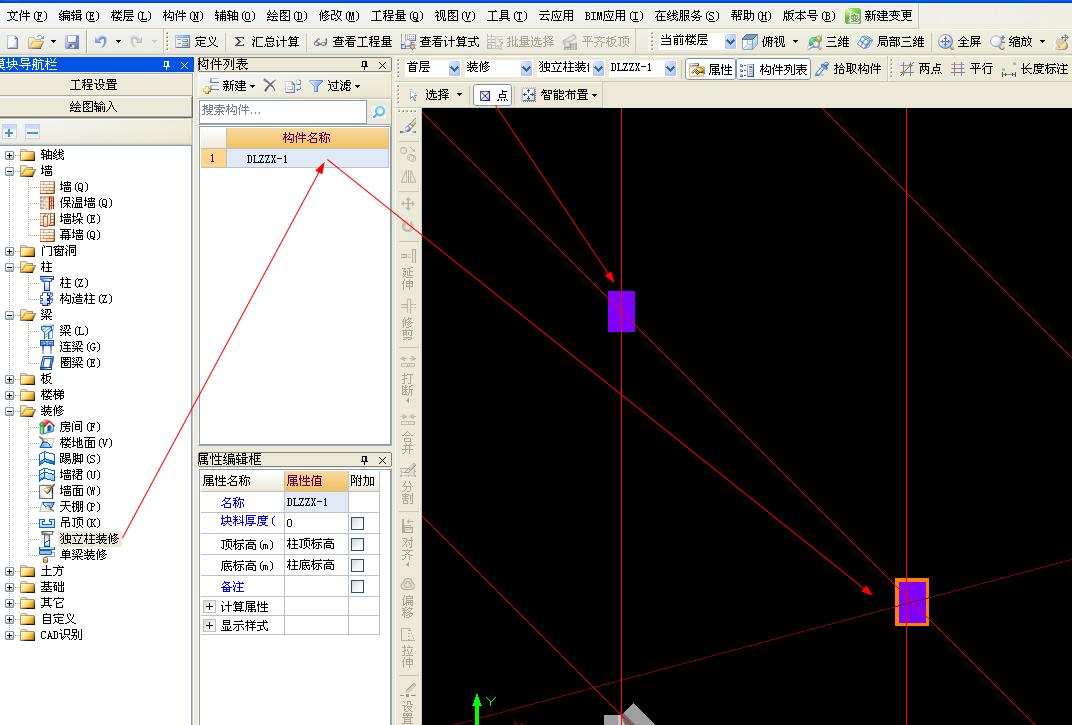Open the 绘图 menu
Image resolution: width=1072 pixels, height=725 pixels.
(x=286, y=15)
